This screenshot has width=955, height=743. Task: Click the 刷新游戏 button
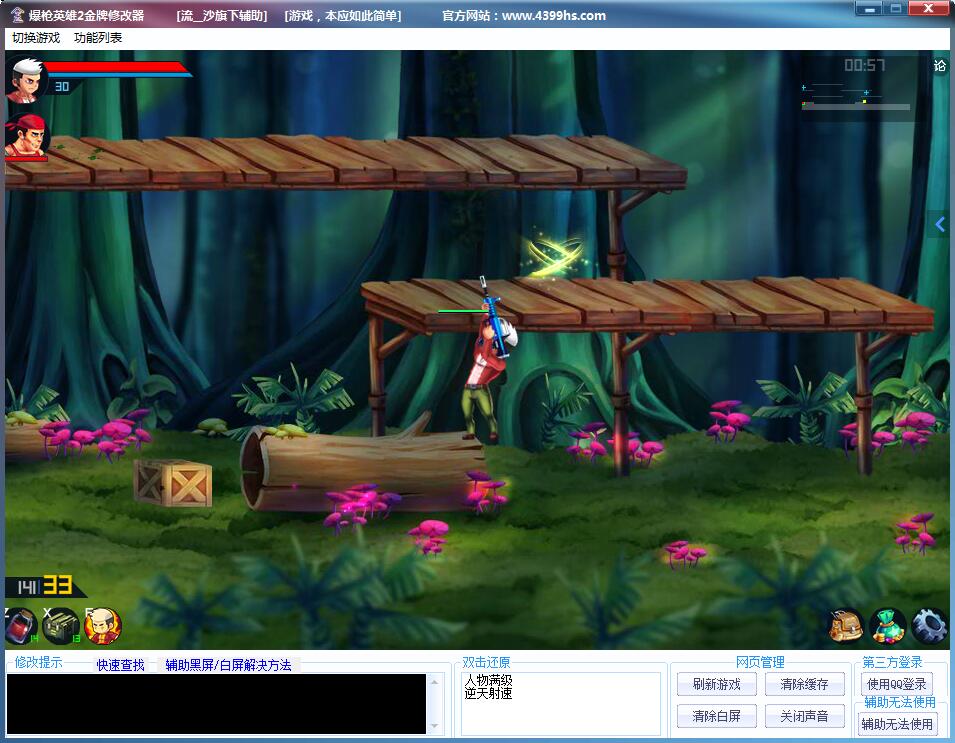pos(716,684)
